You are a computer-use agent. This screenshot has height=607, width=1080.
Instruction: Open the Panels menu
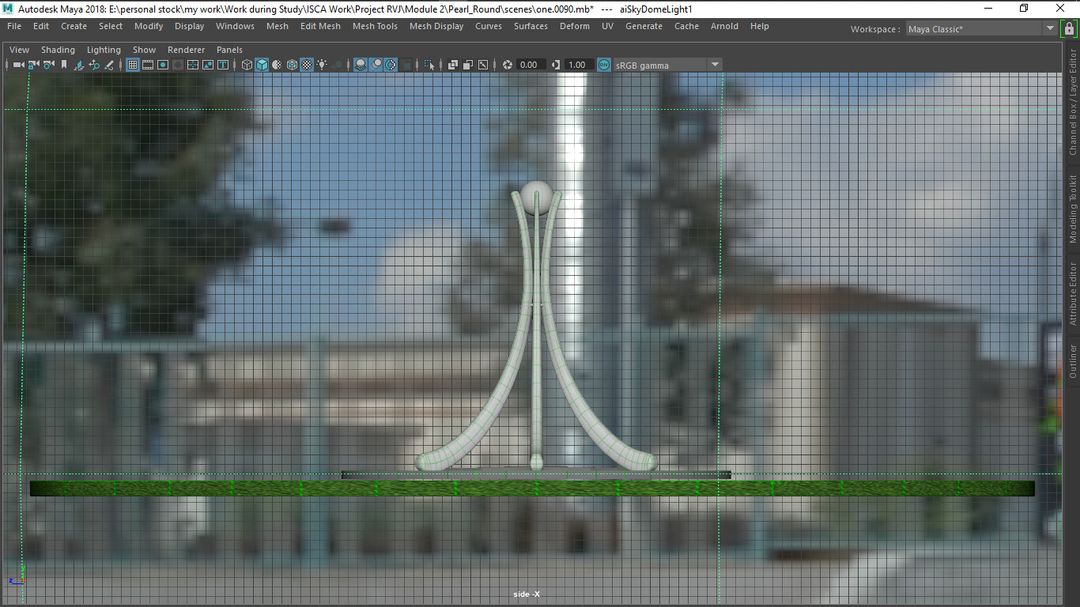[229, 50]
